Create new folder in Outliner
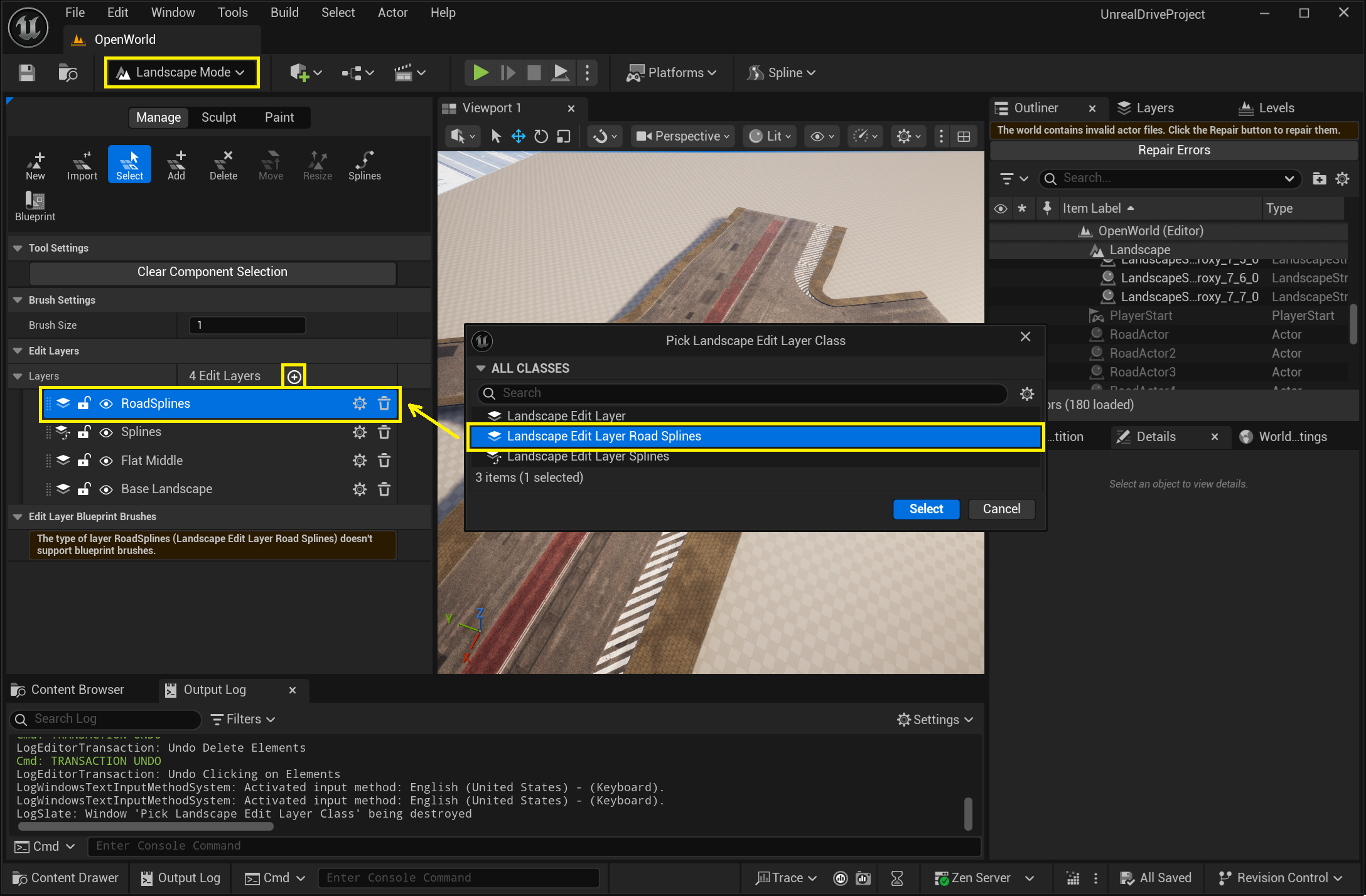 tap(1320, 179)
